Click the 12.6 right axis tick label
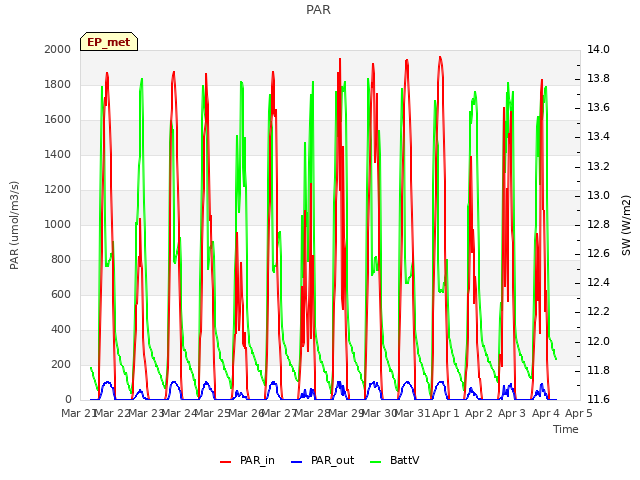Screen dimensions: 640x480 (x=598, y=253)
